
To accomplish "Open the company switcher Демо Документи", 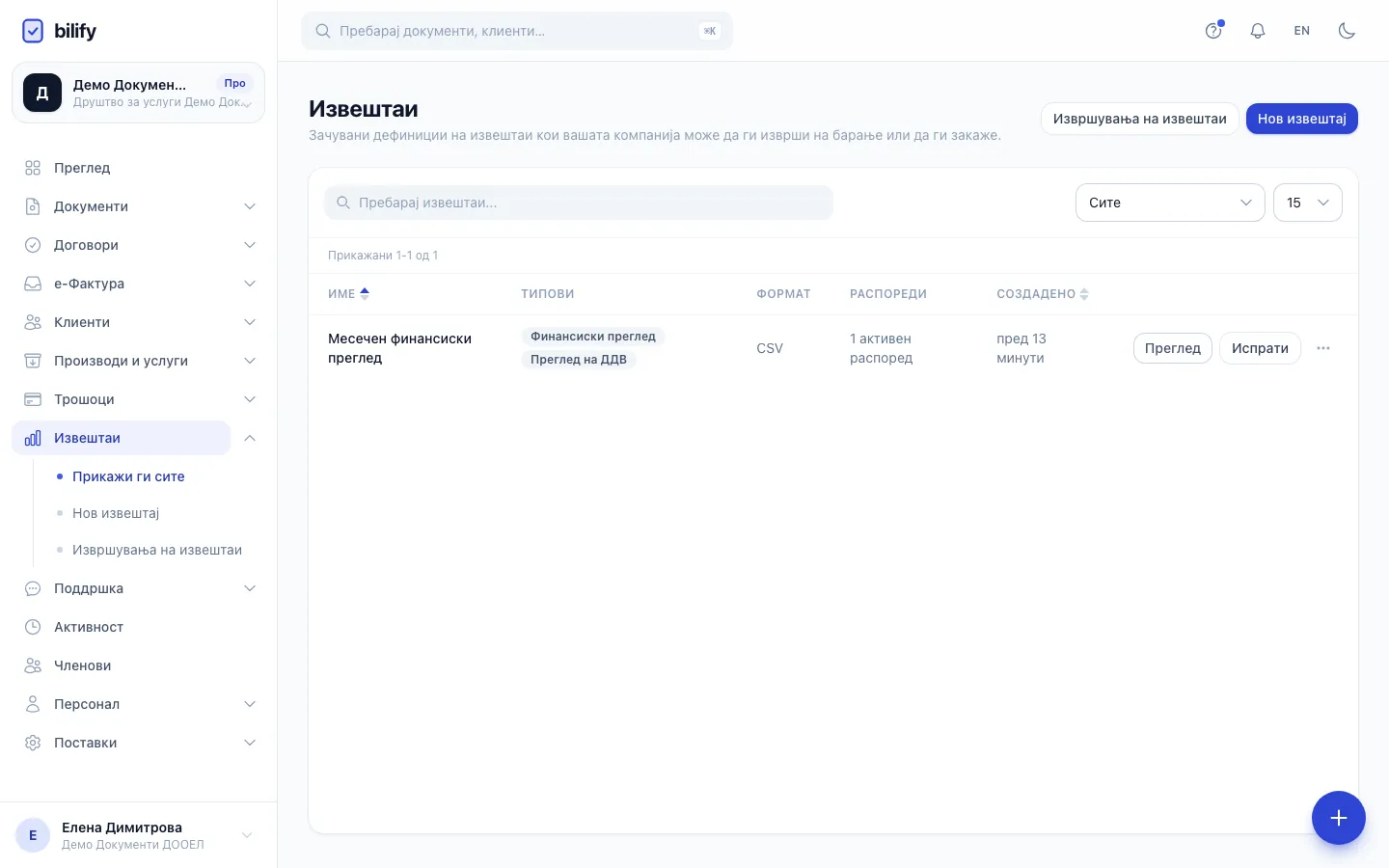I will pyautogui.click(x=138, y=93).
